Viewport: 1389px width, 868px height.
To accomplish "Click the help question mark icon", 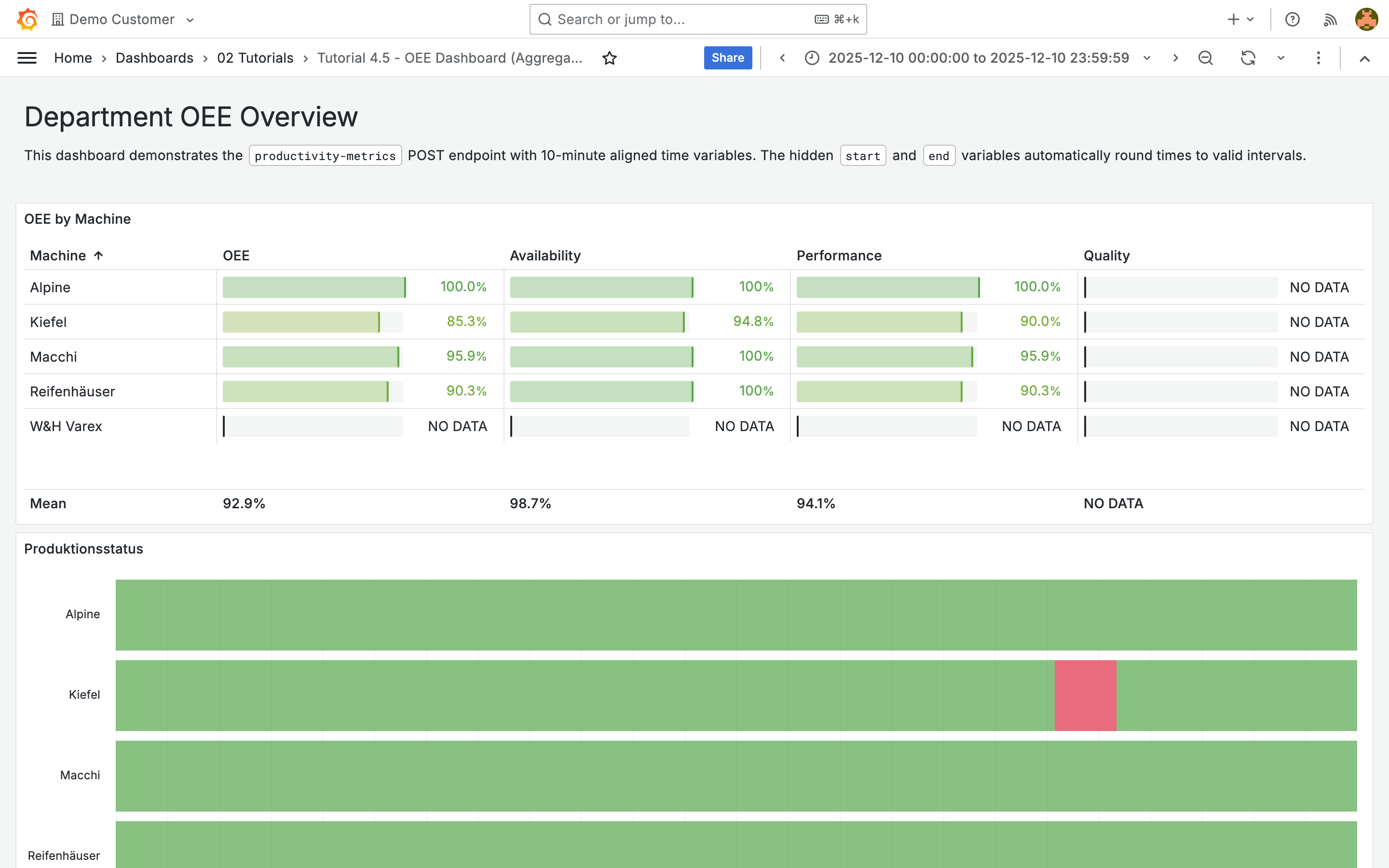I will point(1292,19).
